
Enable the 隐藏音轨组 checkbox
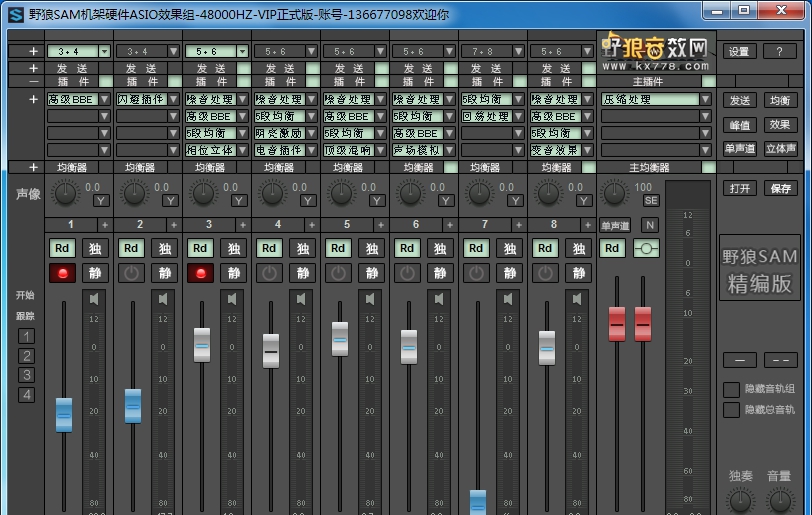click(x=731, y=389)
